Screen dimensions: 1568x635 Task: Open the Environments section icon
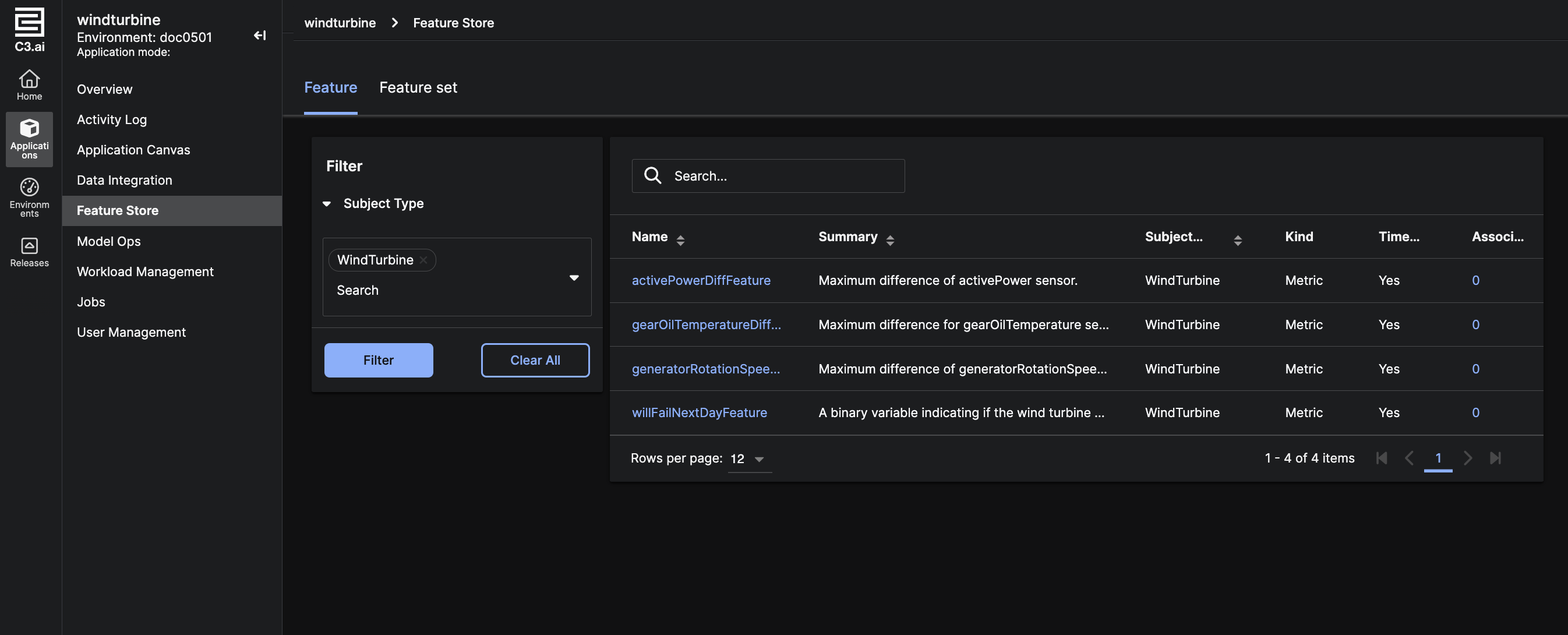click(29, 196)
